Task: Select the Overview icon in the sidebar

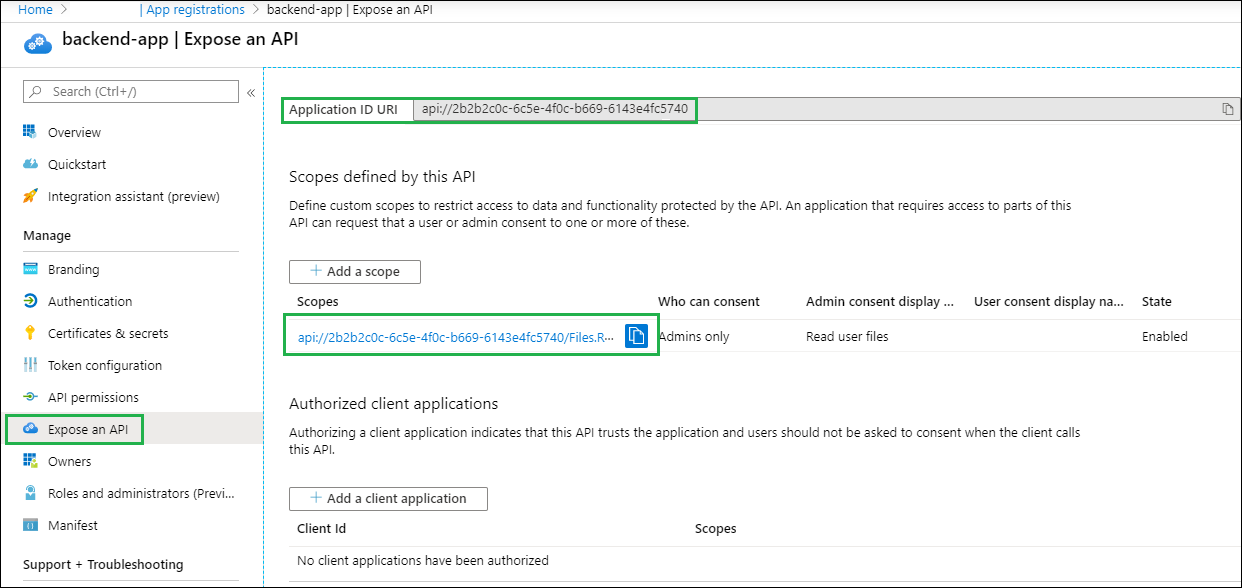Action: point(32,131)
